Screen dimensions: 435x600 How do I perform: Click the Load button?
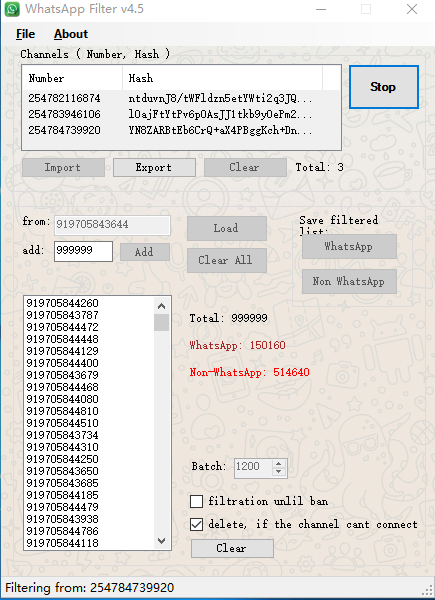tap(226, 228)
